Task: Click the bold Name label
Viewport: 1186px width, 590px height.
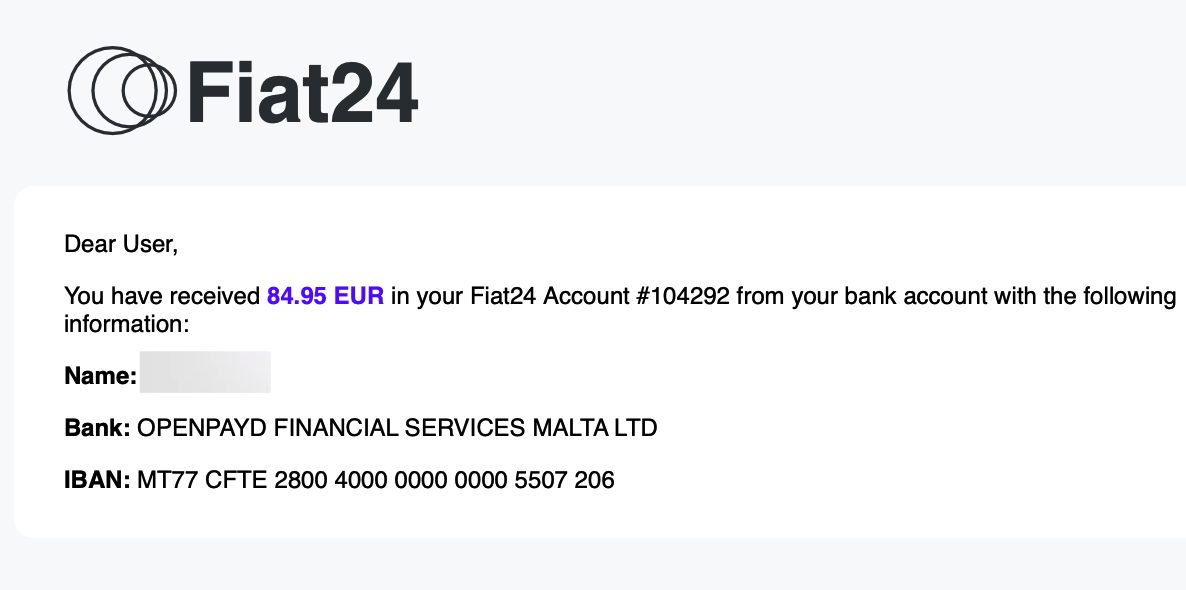Action: (100, 376)
